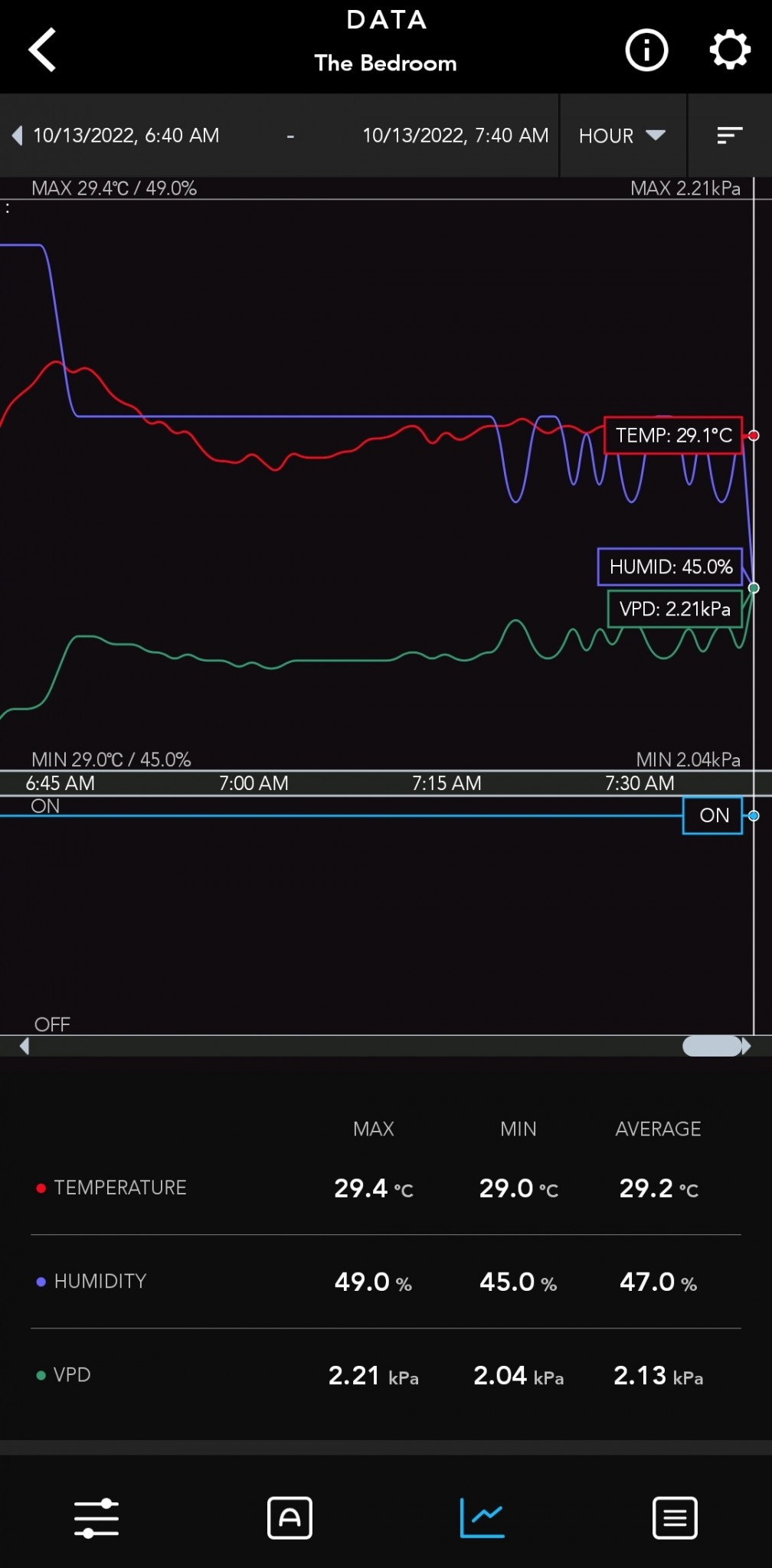The width and height of the screenshot is (772, 1568).
Task: Open the automation tab icon
Action: pyautogui.click(x=289, y=1517)
